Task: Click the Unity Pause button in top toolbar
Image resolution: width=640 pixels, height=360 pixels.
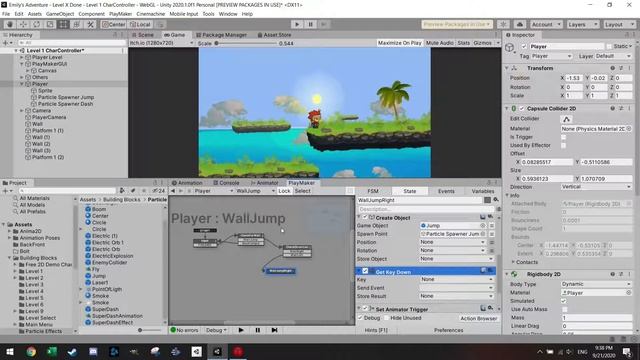Action: 310,24
